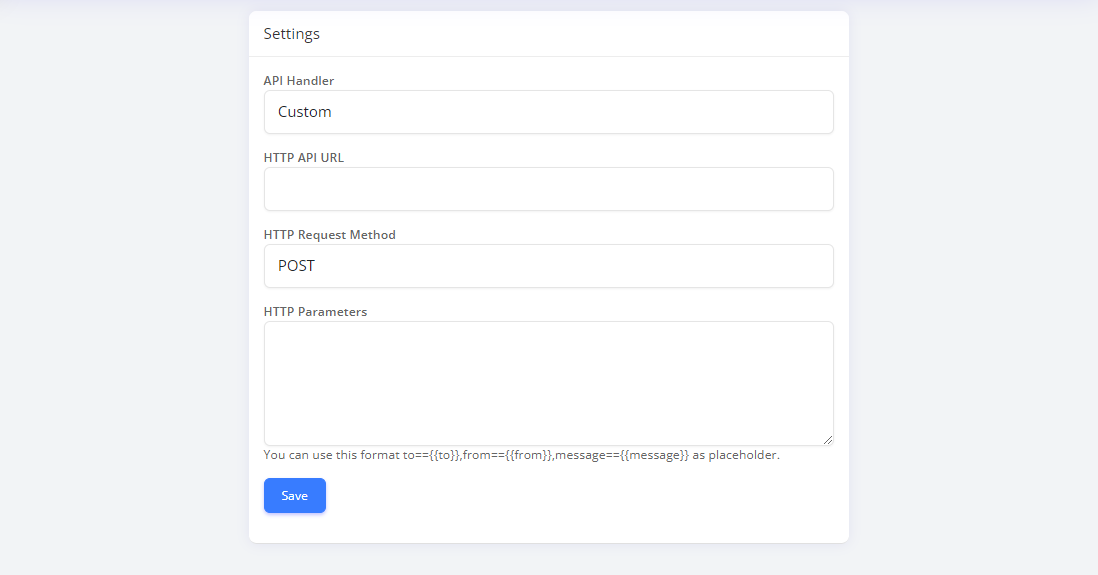
Task: Open the API Handler dropdown showing Custom
Action: coord(548,112)
